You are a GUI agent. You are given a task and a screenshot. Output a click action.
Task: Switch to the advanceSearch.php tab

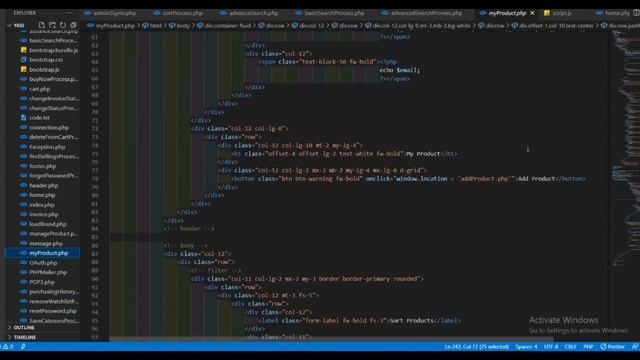tap(249, 13)
